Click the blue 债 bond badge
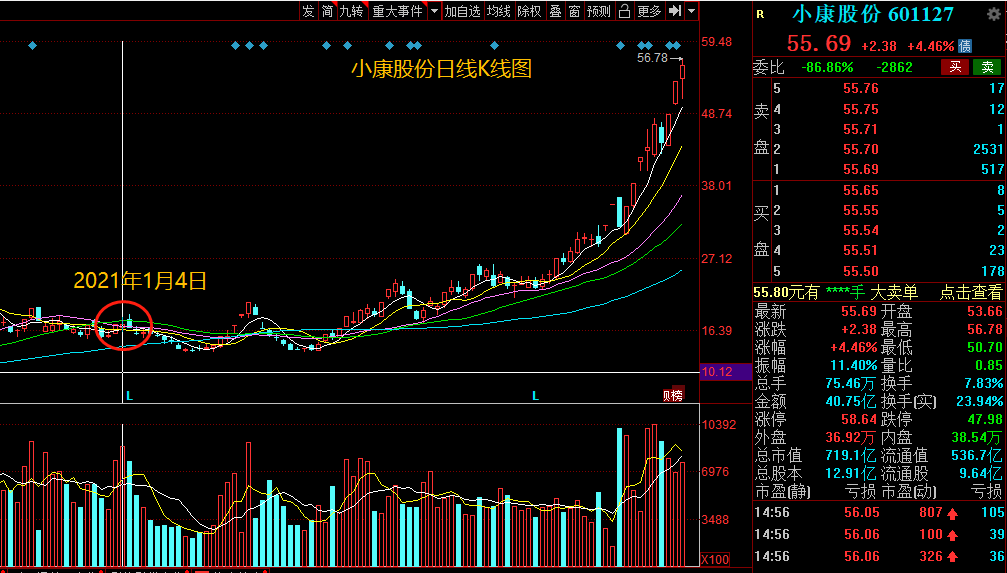The width and height of the screenshot is (1007, 573). pyautogui.click(x=965, y=46)
